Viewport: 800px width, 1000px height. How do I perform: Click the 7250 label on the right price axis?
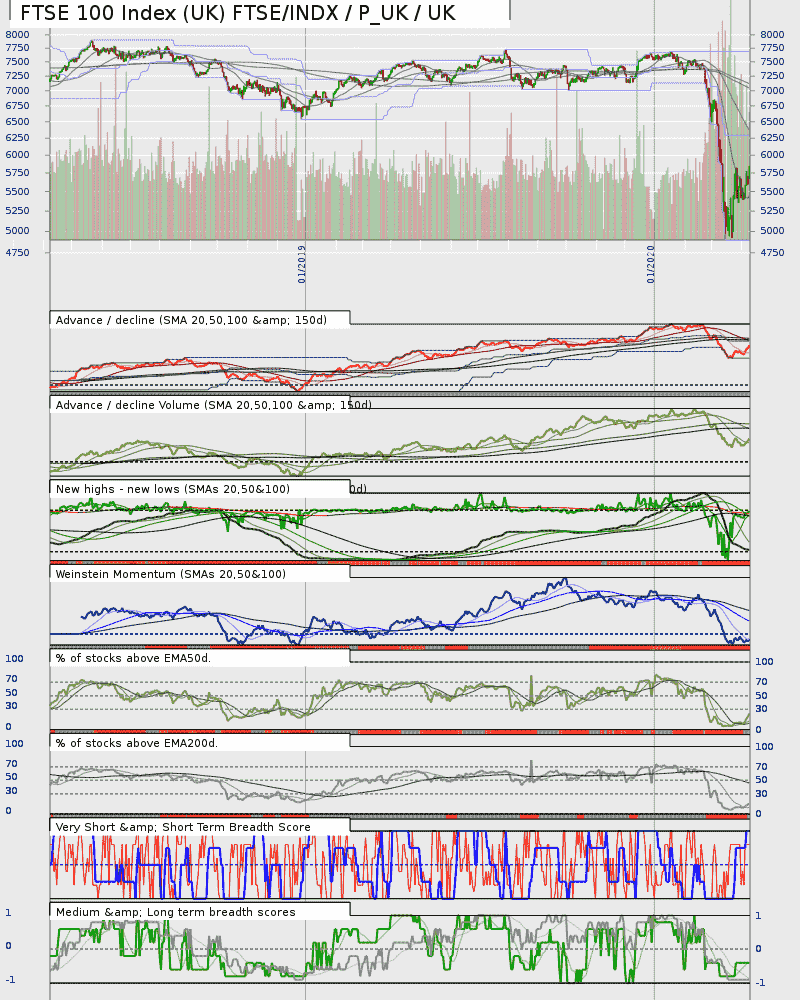(x=772, y=76)
